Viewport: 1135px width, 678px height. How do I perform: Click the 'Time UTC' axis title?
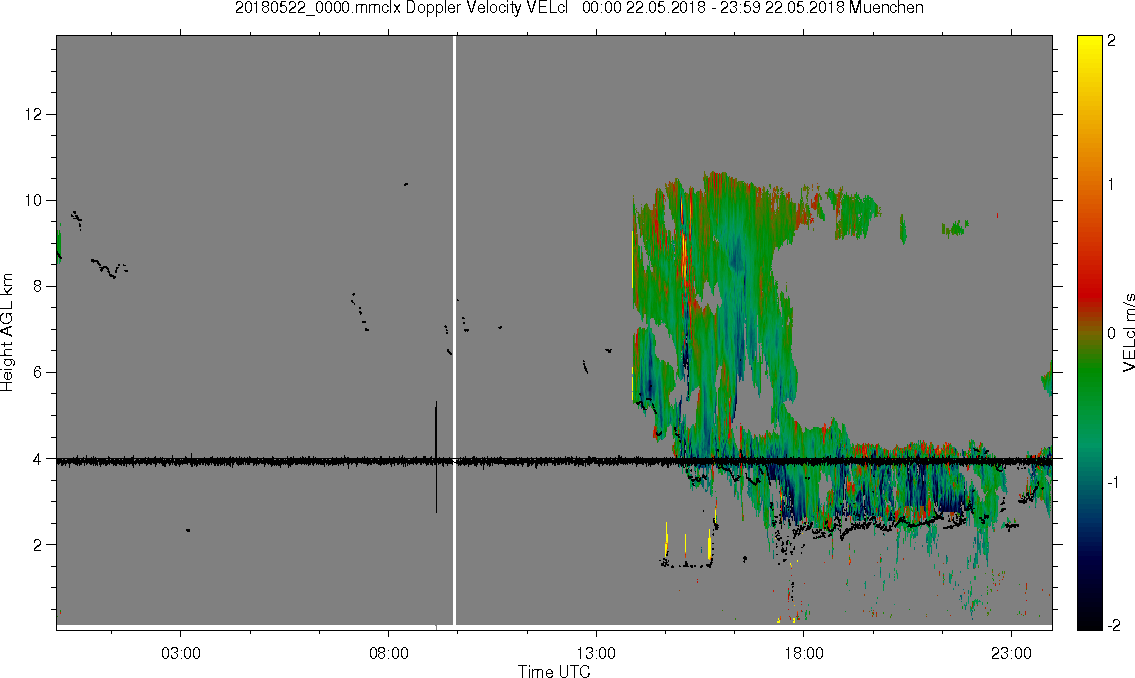(554, 671)
